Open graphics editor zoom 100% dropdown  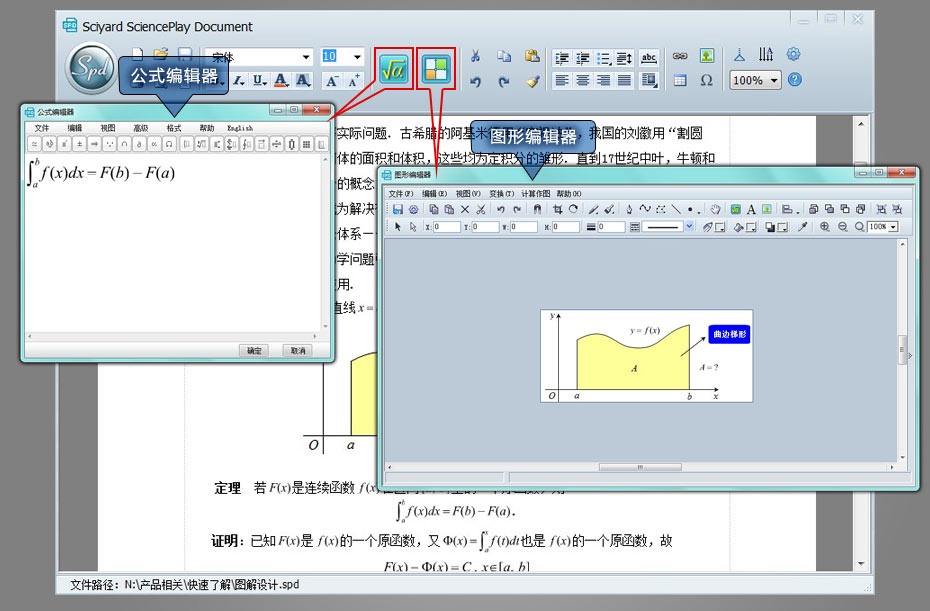point(893,227)
